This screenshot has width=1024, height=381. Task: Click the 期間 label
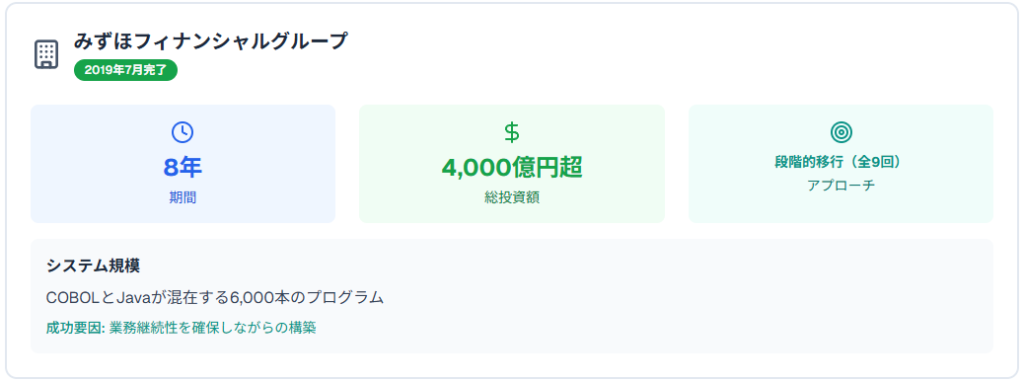(x=183, y=198)
